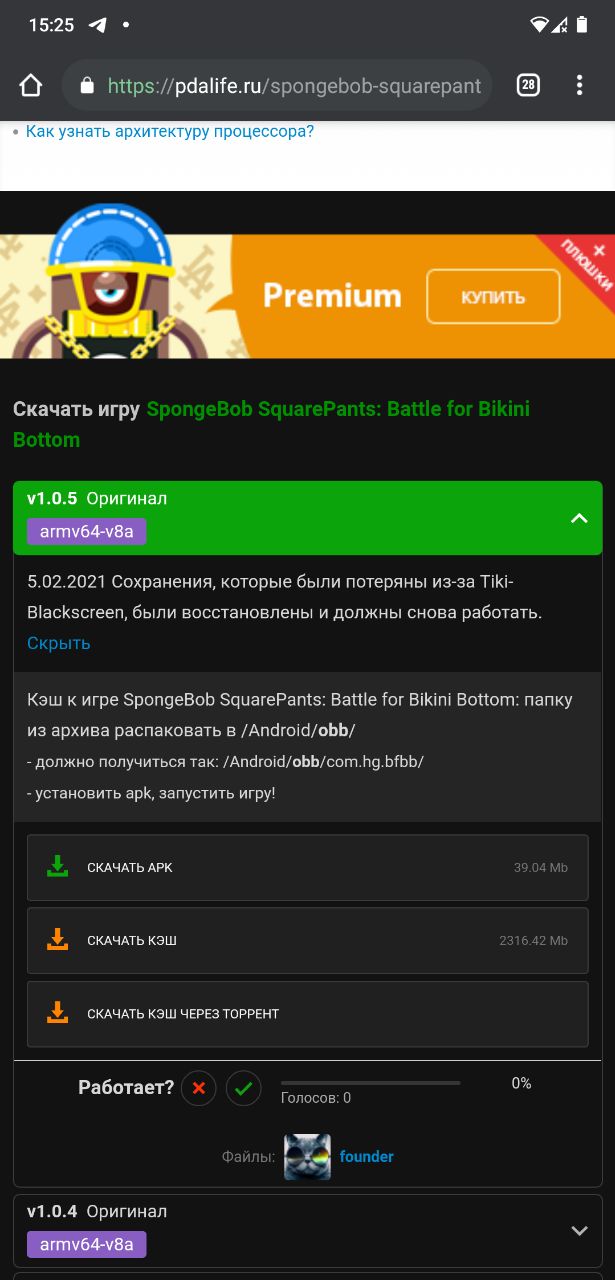Tap the orange torrent cache download icon
Viewport: 615px width, 1280px height.
(58, 1013)
